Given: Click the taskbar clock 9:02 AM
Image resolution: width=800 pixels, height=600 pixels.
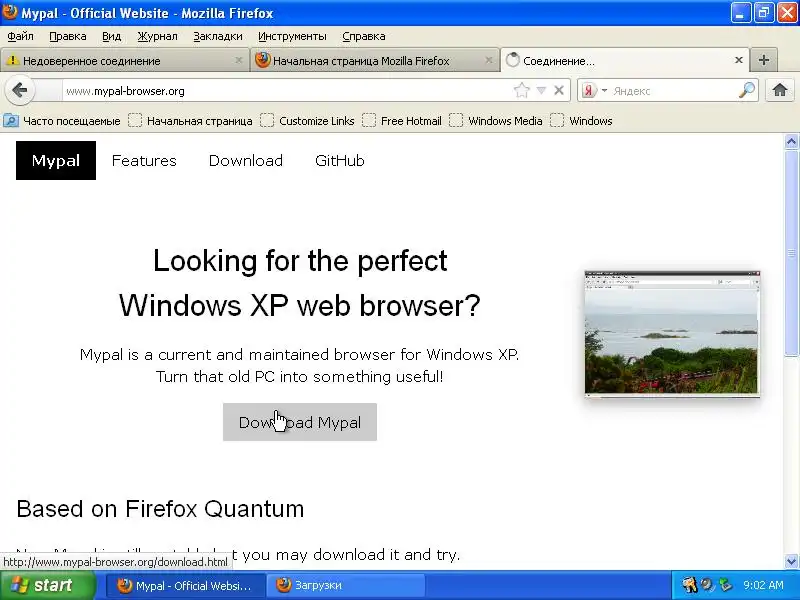Looking at the screenshot, I should coord(763,585).
